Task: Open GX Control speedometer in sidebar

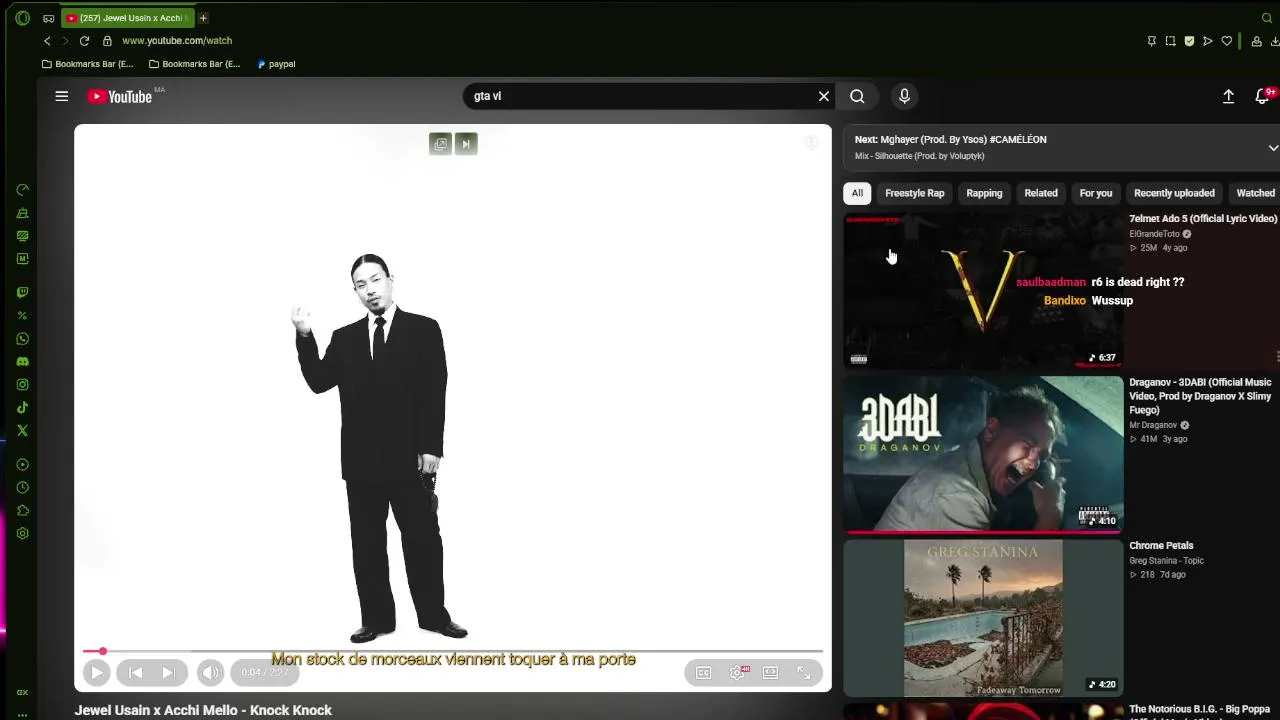Action: tap(22, 190)
